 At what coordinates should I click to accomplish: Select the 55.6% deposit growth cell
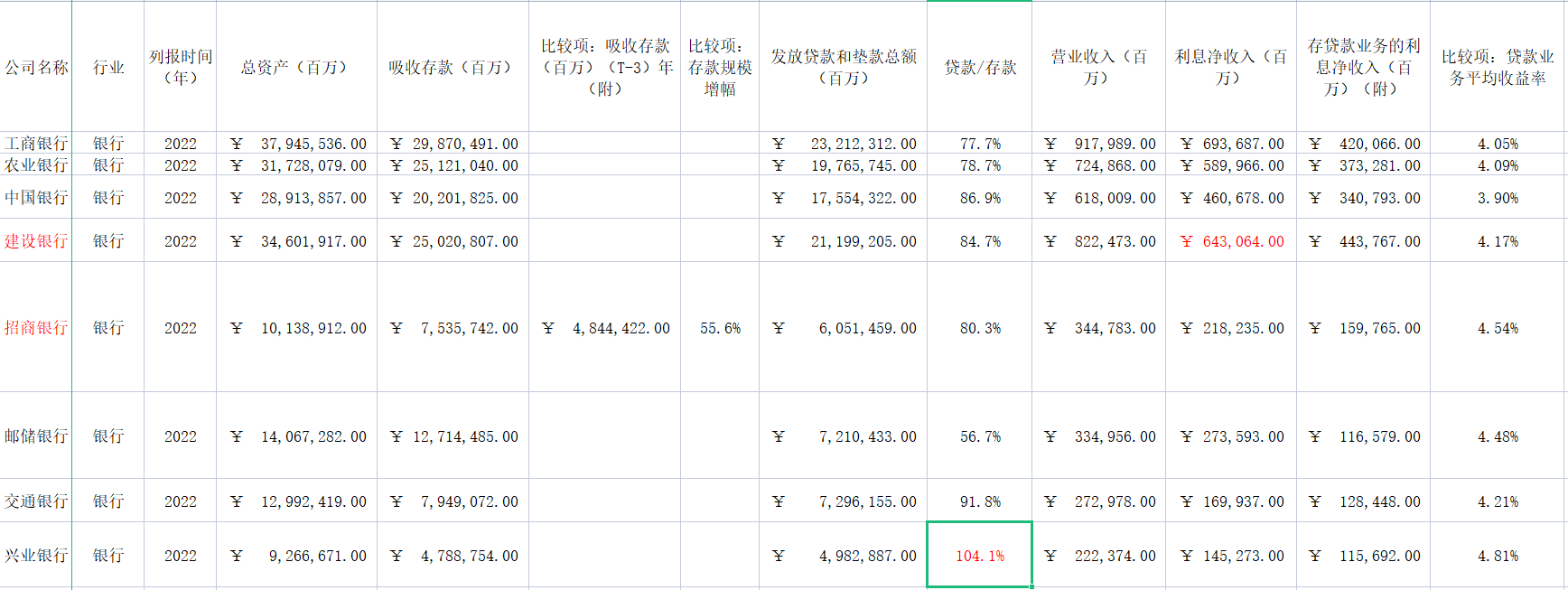720,328
